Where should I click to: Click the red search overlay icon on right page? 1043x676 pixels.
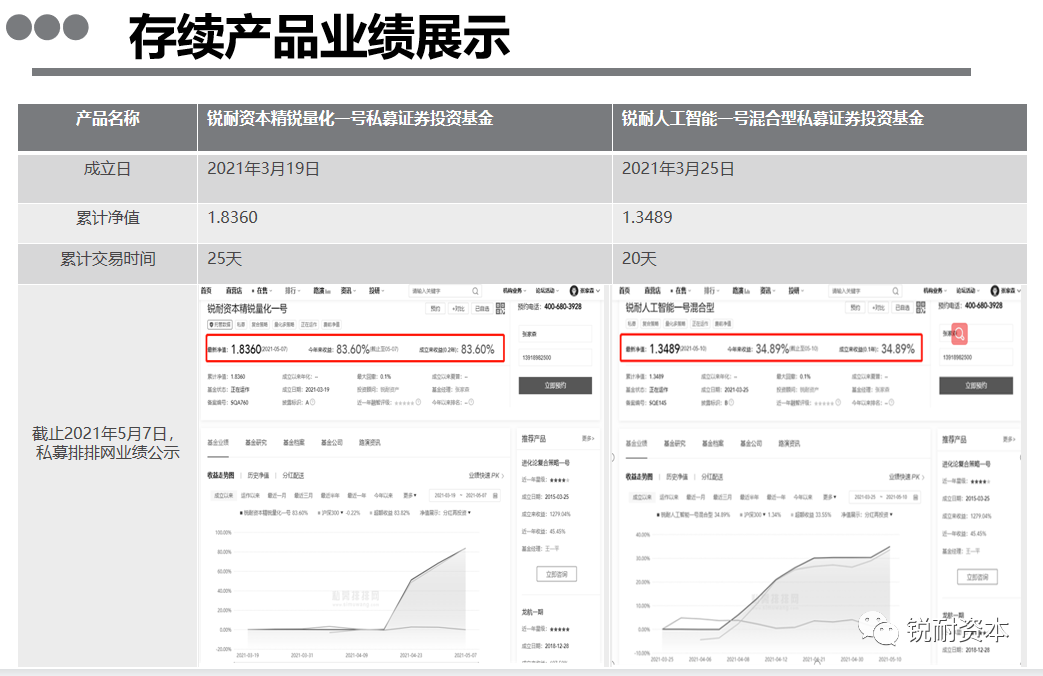click(x=959, y=333)
